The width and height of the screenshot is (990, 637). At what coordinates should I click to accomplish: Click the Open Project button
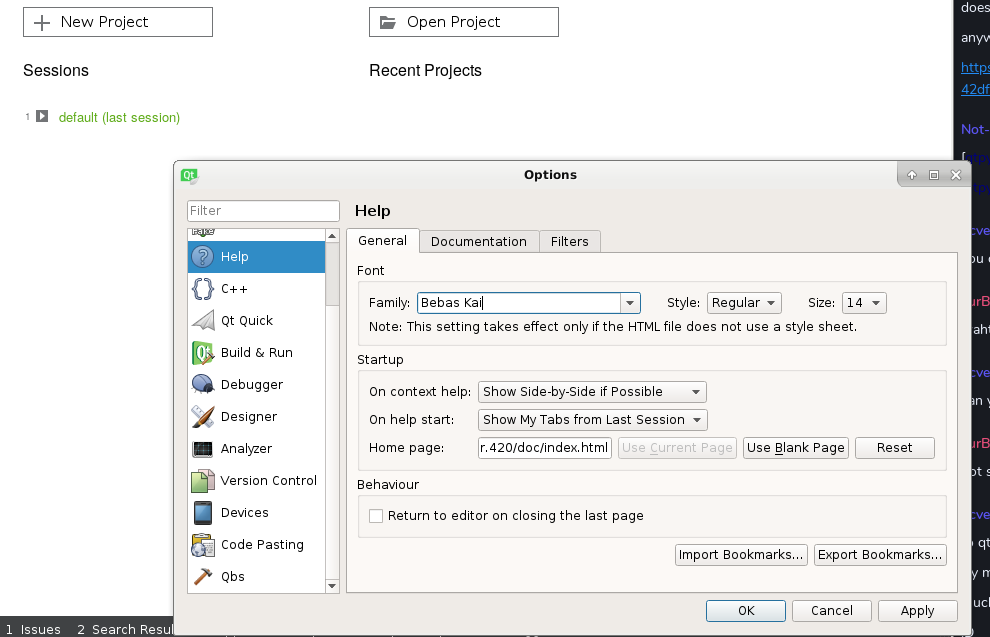[464, 22]
